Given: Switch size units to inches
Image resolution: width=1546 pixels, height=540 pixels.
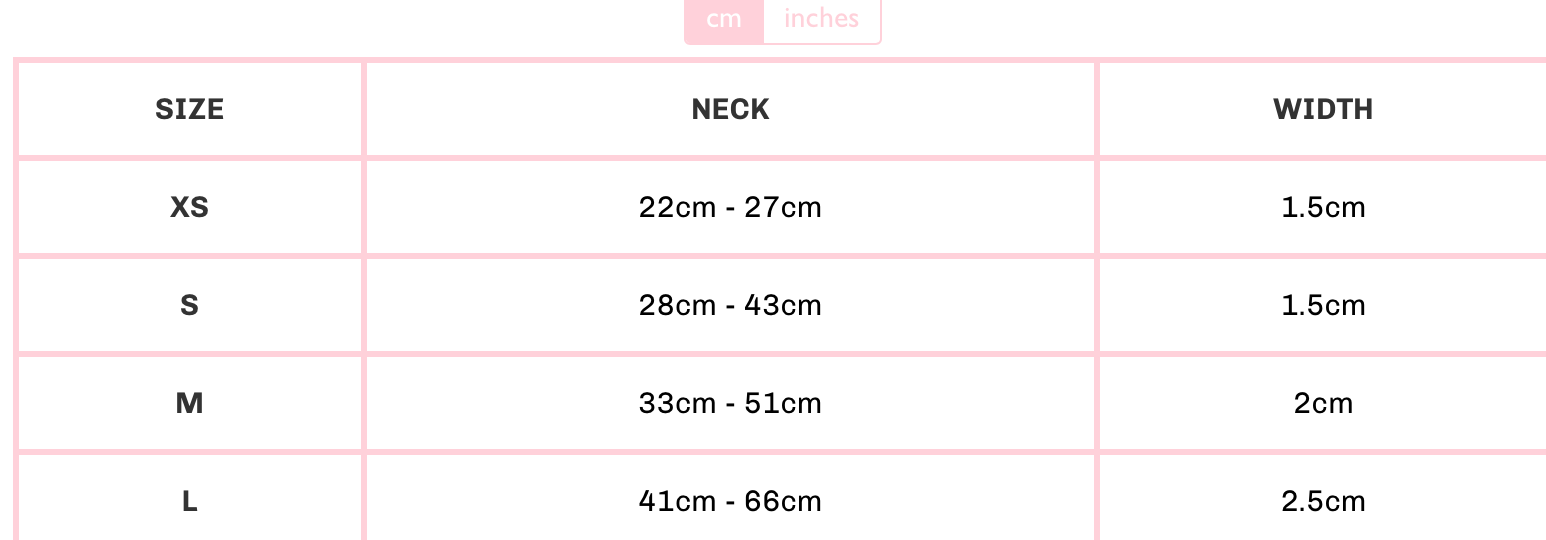Looking at the screenshot, I should click(x=821, y=20).
